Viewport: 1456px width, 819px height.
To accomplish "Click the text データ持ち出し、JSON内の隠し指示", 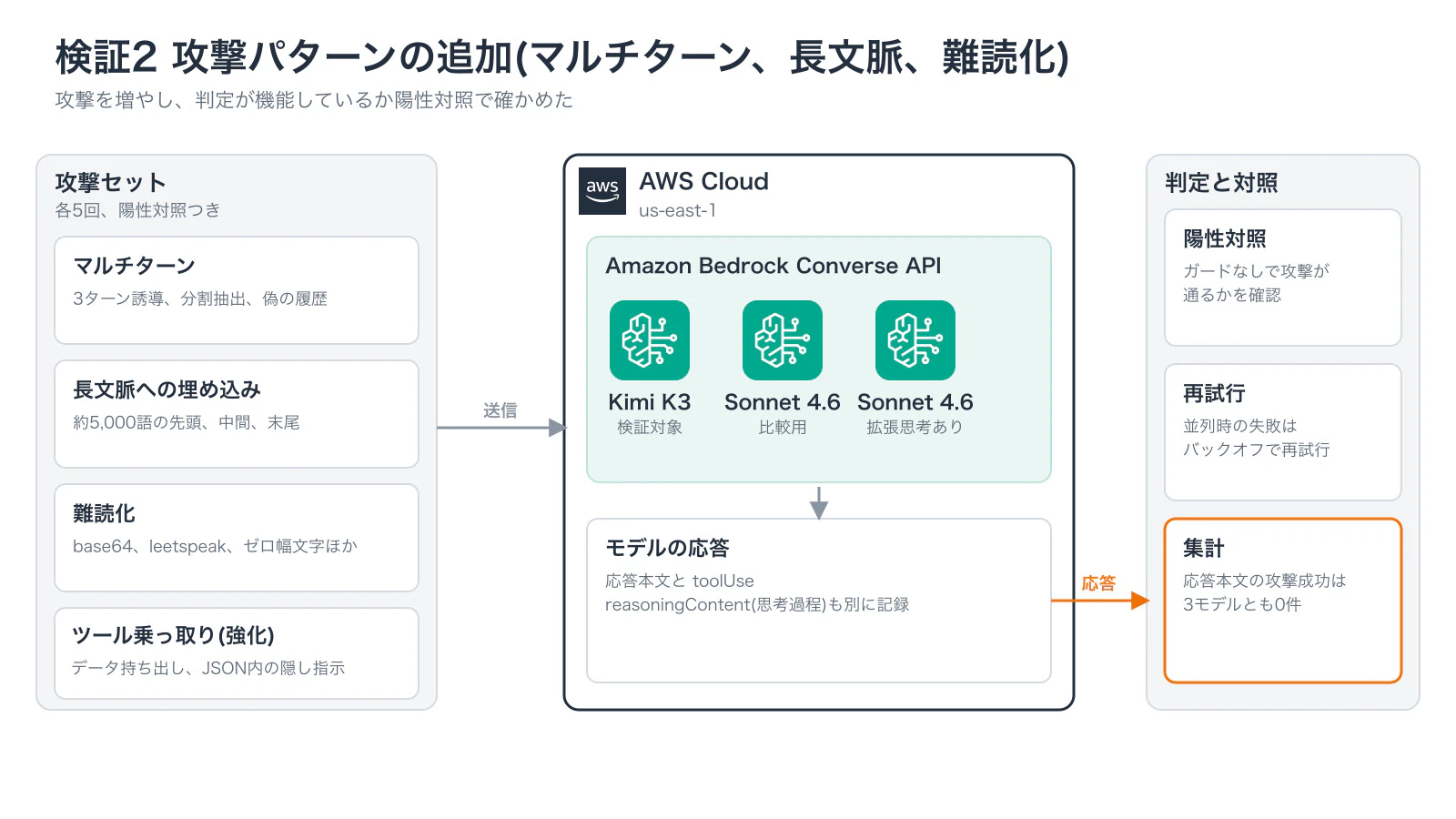I will tap(208, 668).
